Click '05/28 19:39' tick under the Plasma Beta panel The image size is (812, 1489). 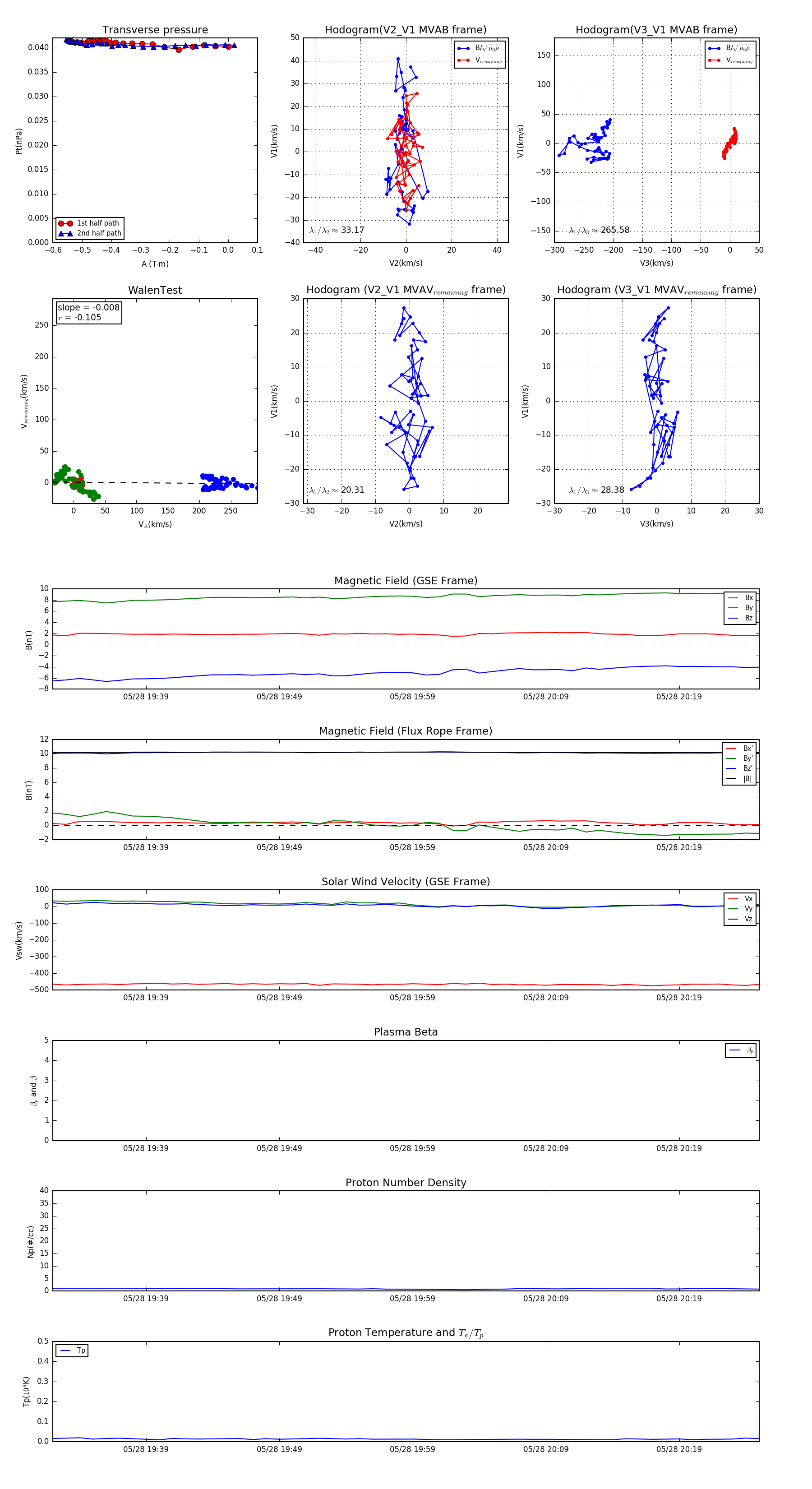tap(146, 1148)
